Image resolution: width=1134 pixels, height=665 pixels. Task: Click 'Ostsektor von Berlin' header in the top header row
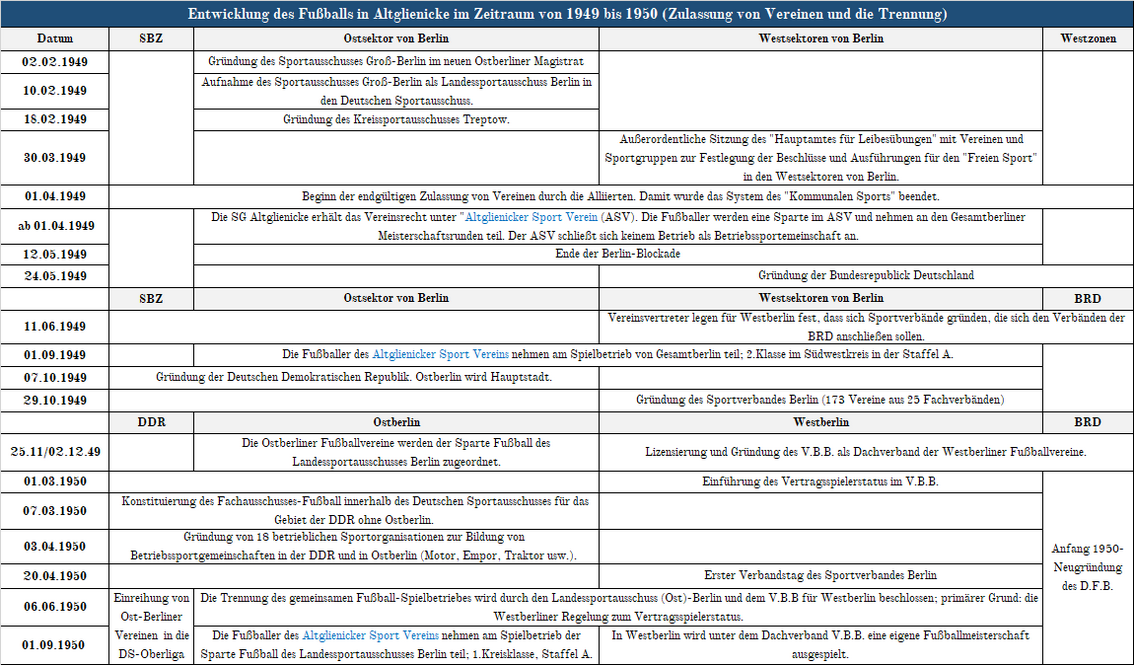pos(396,38)
